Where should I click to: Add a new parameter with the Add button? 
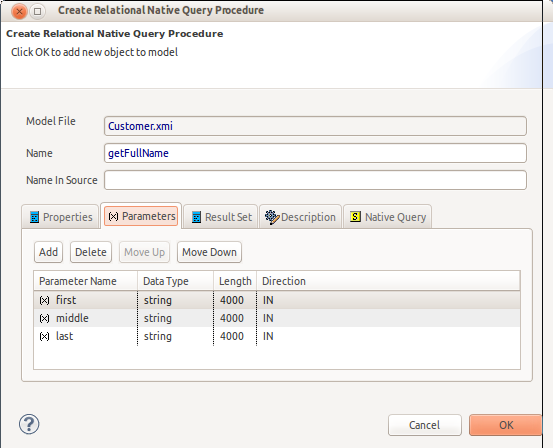pyautogui.click(x=48, y=252)
